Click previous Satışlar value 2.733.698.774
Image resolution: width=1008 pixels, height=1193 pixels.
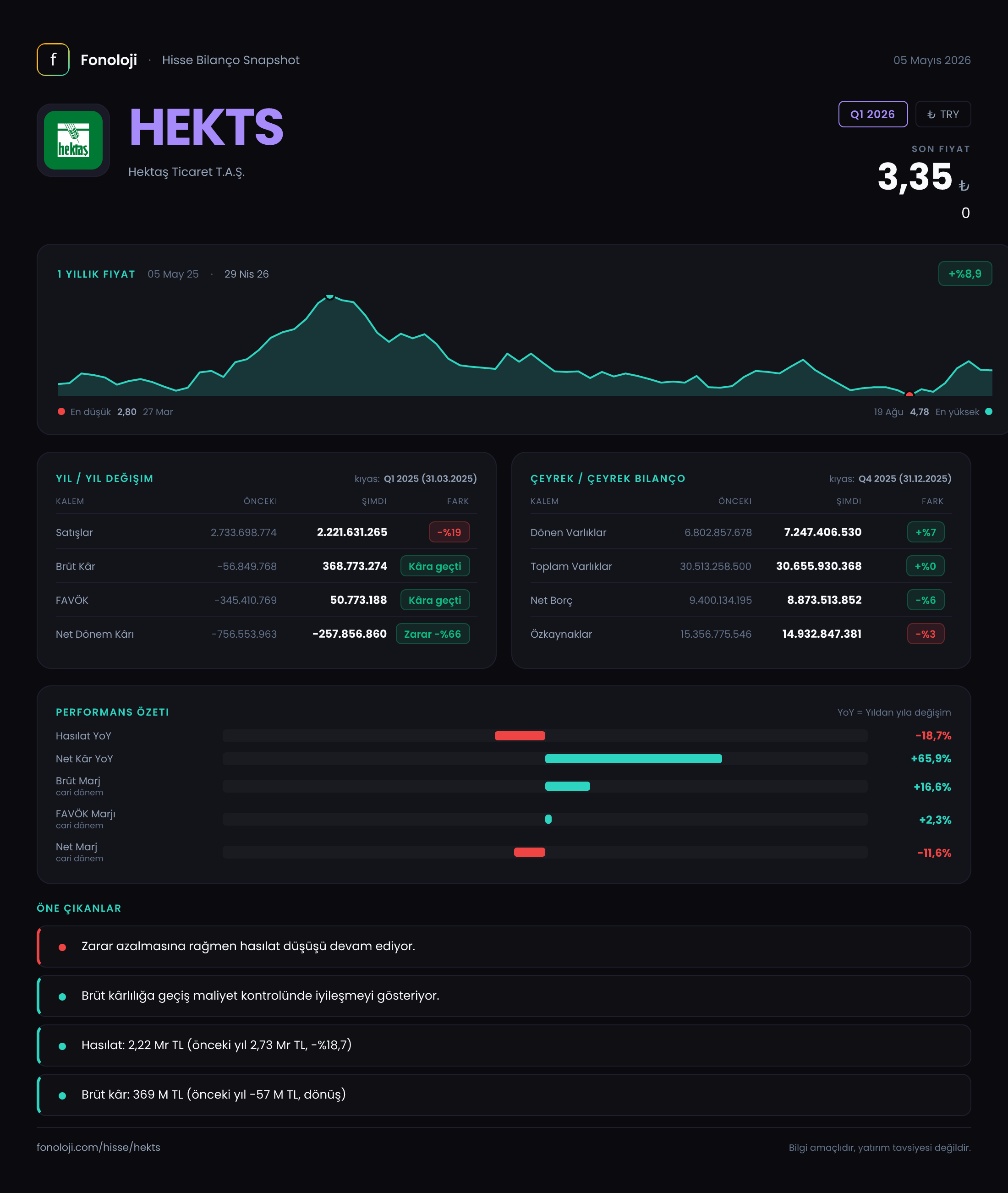(243, 532)
